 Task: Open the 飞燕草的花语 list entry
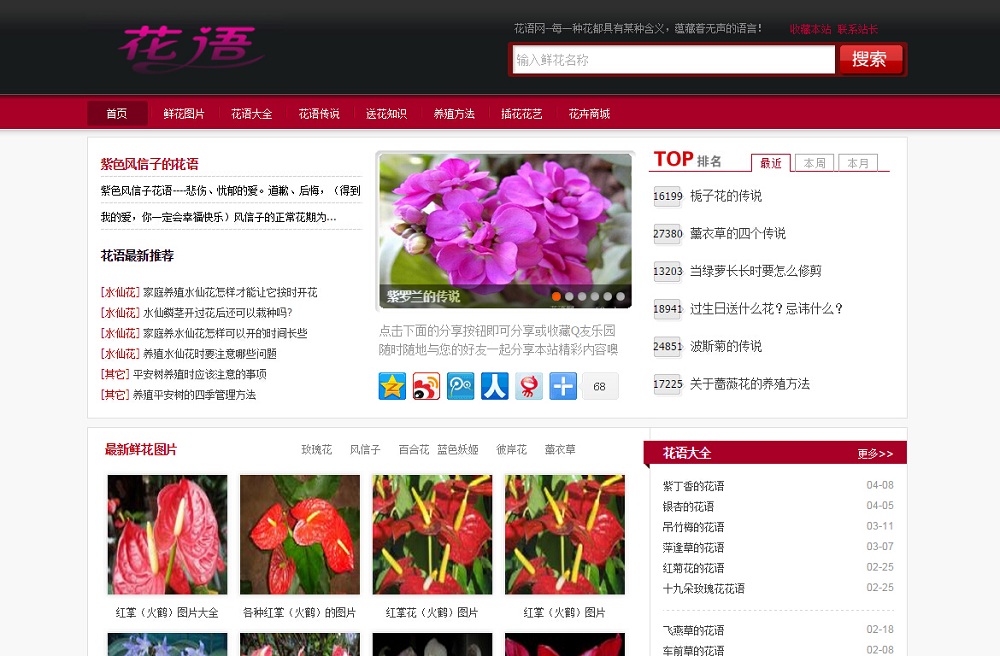click(x=693, y=630)
